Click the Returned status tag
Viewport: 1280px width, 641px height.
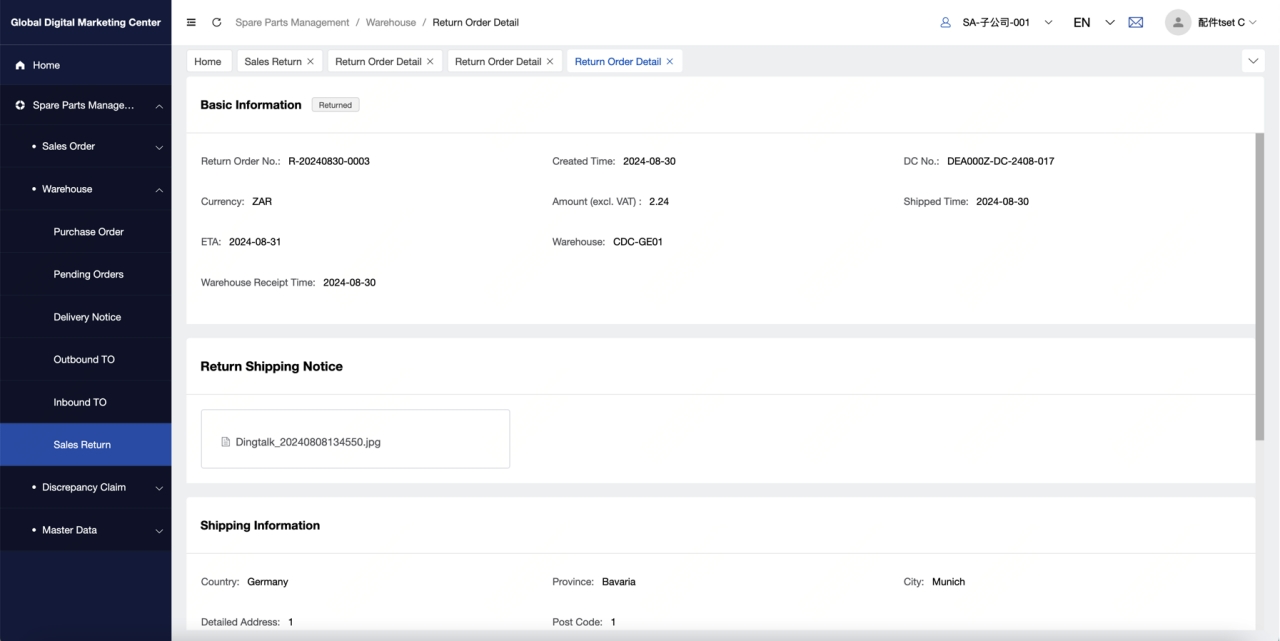pyautogui.click(x=335, y=105)
